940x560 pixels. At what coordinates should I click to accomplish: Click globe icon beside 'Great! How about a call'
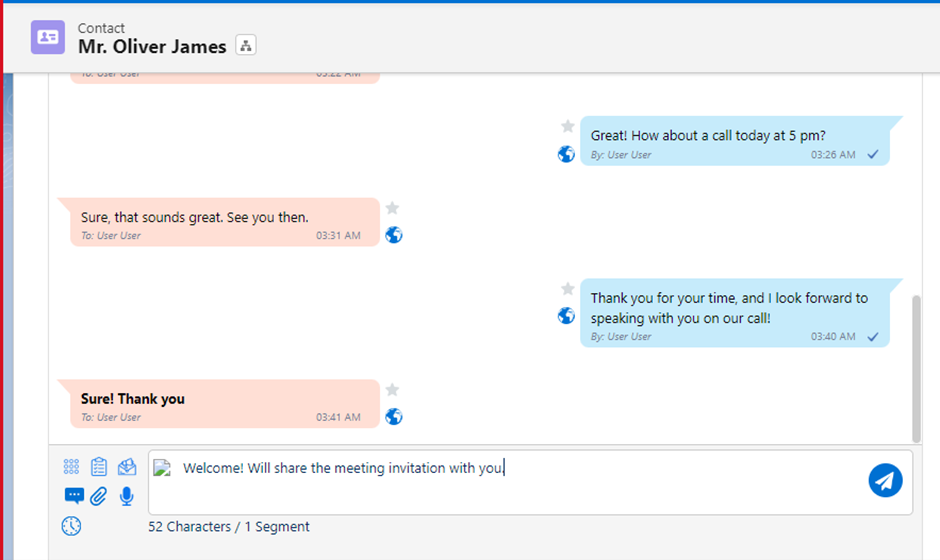(x=566, y=154)
